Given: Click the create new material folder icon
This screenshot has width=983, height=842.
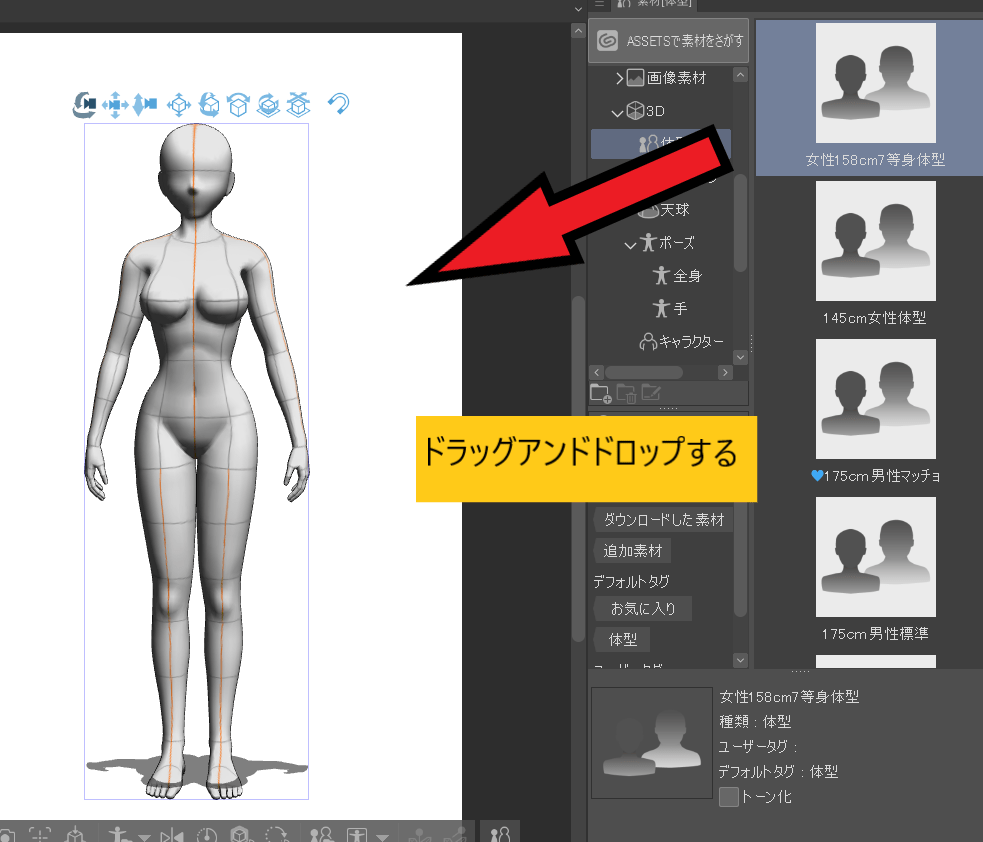Looking at the screenshot, I should tap(602, 393).
